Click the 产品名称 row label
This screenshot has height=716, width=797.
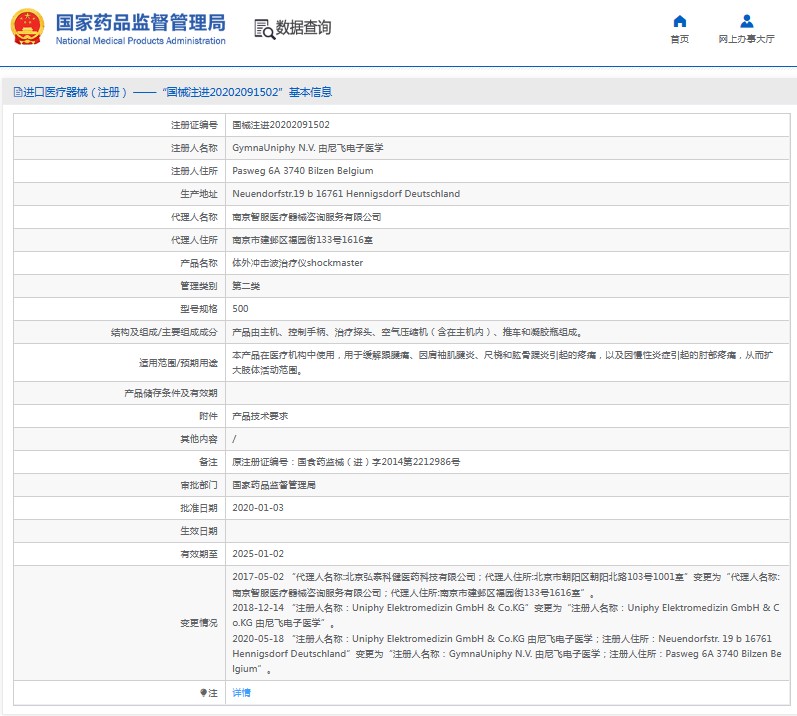point(199,263)
